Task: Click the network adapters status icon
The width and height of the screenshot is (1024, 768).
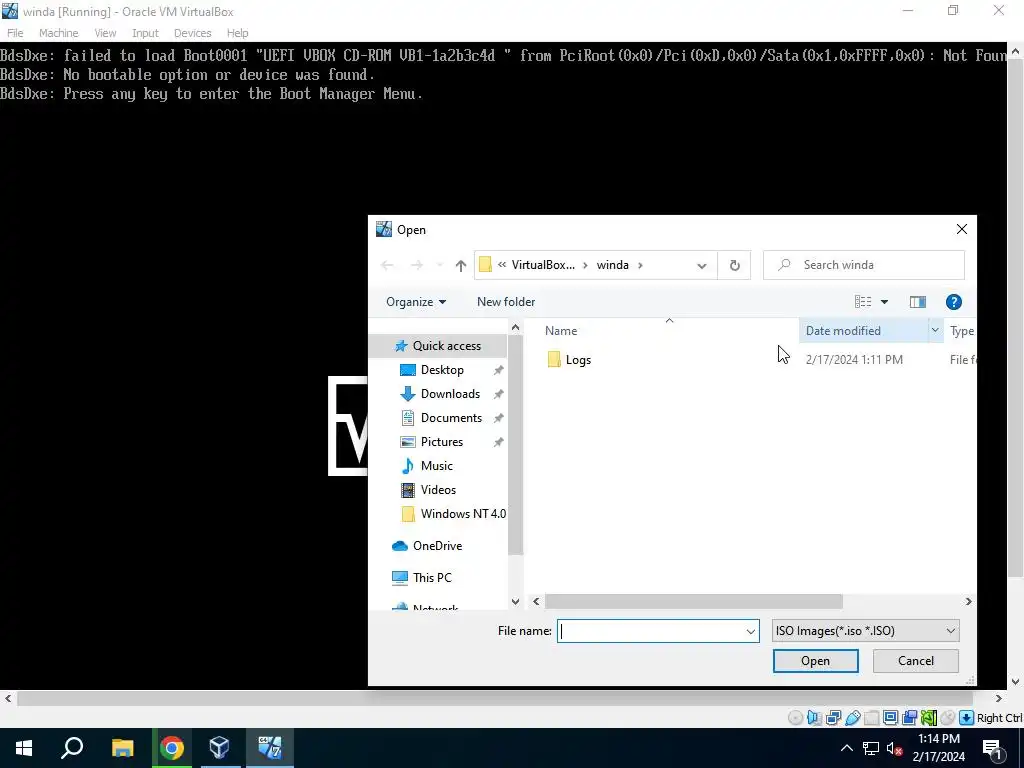Action: (833, 718)
